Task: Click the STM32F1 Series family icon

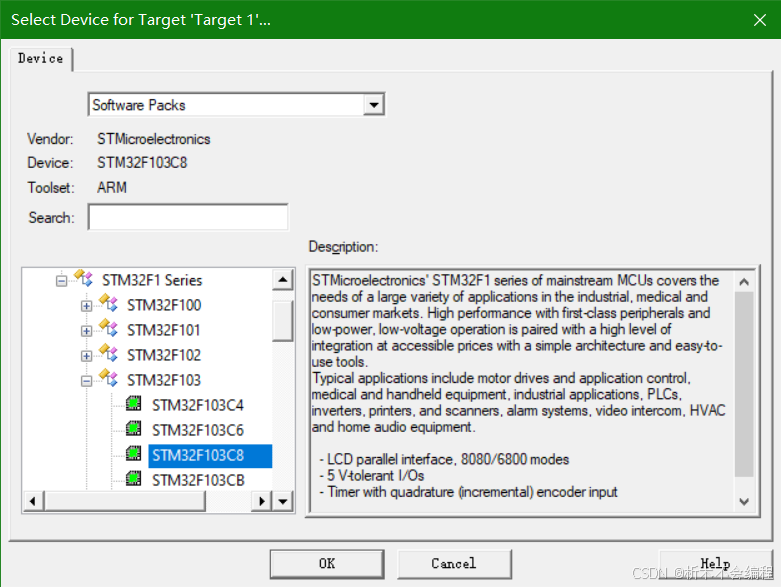Action: click(84, 278)
